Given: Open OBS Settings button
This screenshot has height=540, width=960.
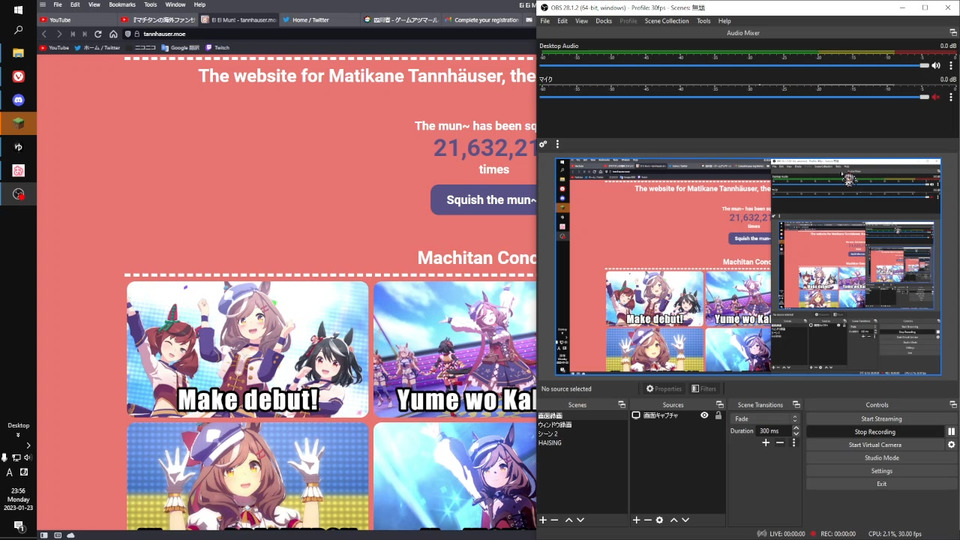Looking at the screenshot, I should [881, 471].
